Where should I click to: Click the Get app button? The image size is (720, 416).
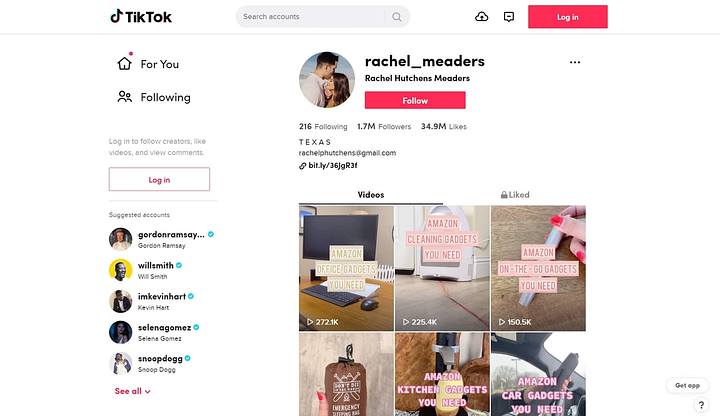coord(687,385)
